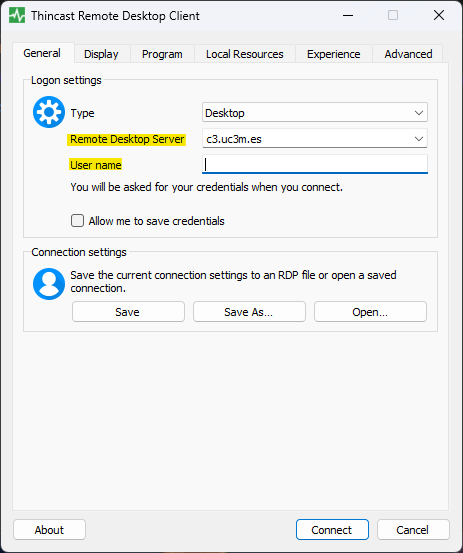This screenshot has height=553, width=463.
Task: Click the About button
Action: tap(49, 530)
